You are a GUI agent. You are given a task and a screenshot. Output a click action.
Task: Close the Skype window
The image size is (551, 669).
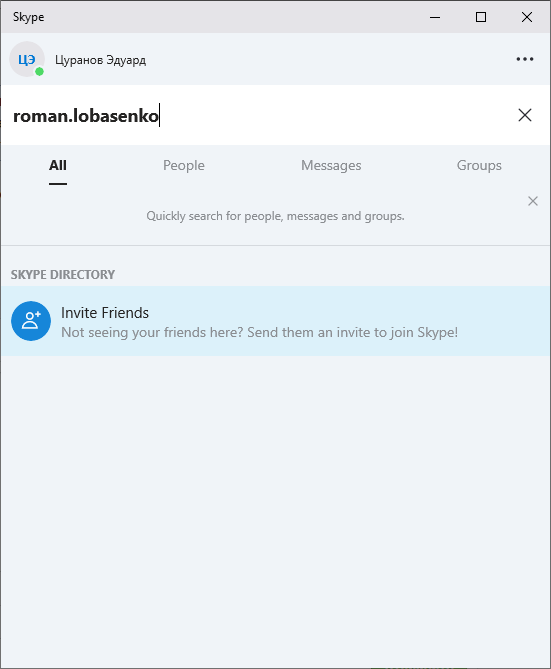tap(527, 17)
